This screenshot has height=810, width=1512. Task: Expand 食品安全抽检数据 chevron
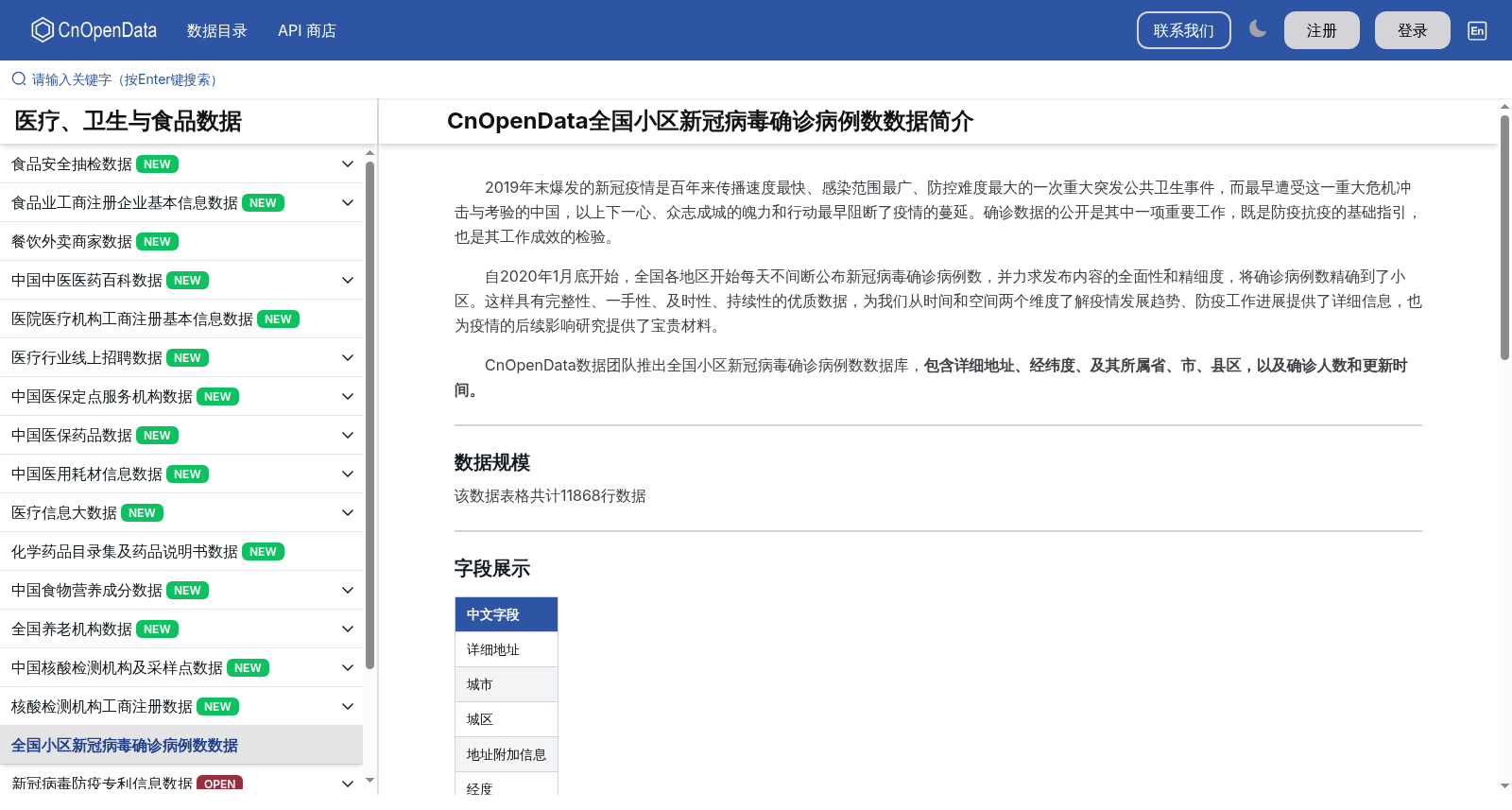[348, 164]
